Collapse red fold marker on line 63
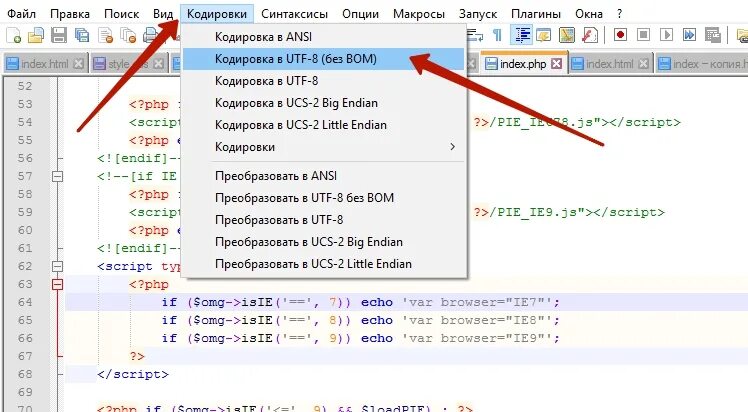This screenshot has height=412, width=748. point(57,285)
